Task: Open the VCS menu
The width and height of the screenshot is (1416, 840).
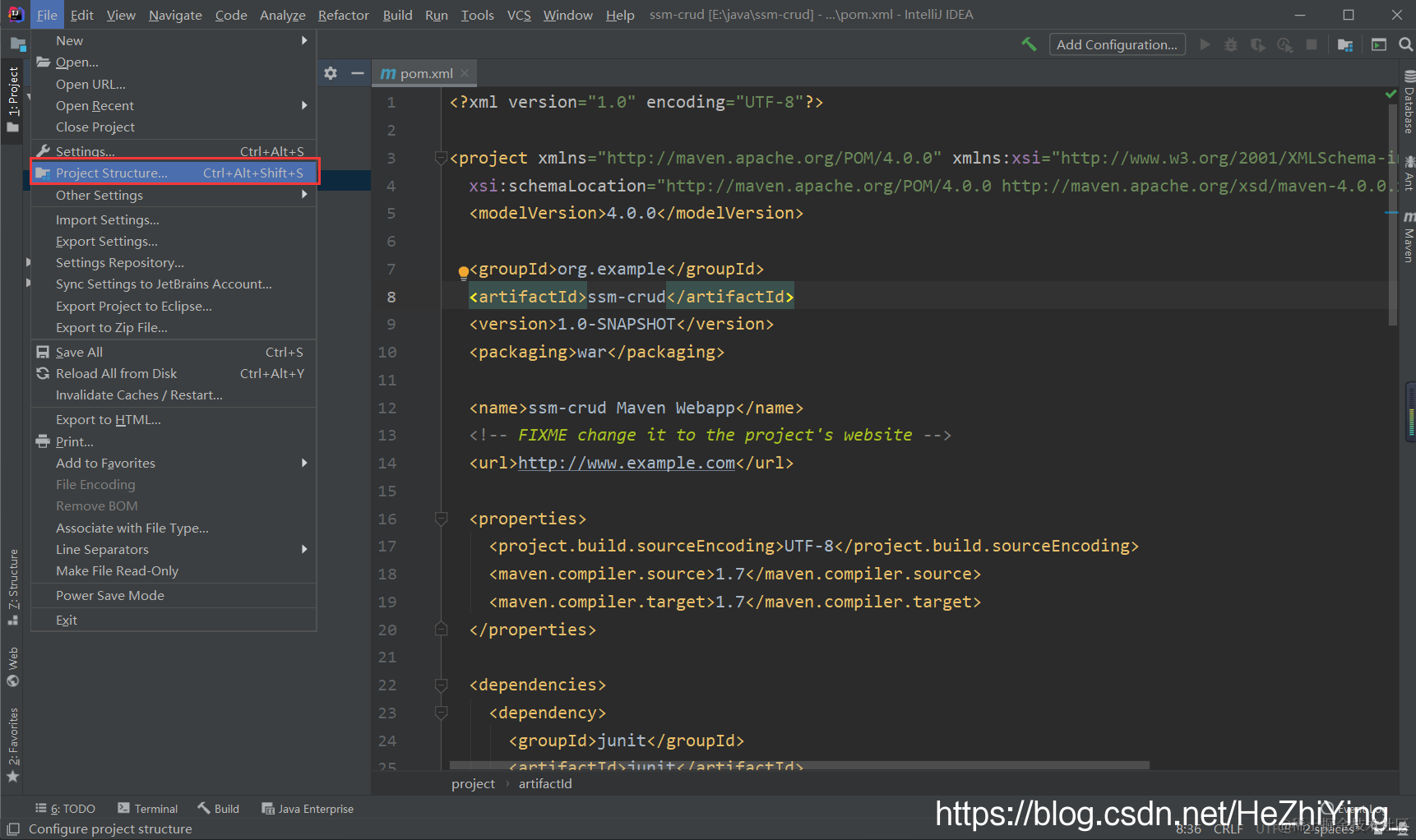Action: pyautogui.click(x=519, y=15)
